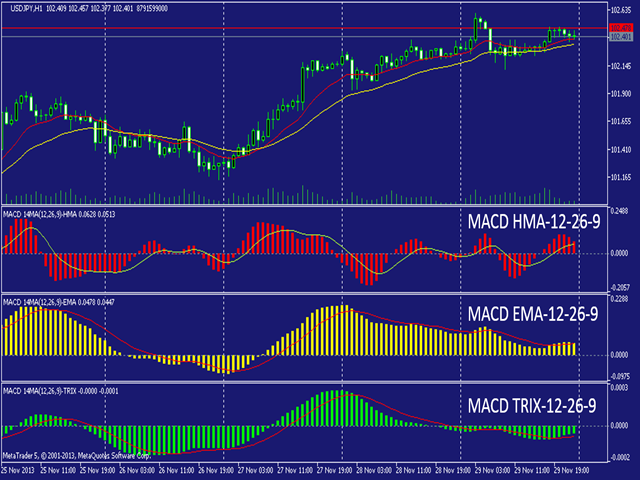Click the 29 Nov 19:00 time axis label
Image resolution: width=640 pixels, height=480 pixels.
pos(572,470)
